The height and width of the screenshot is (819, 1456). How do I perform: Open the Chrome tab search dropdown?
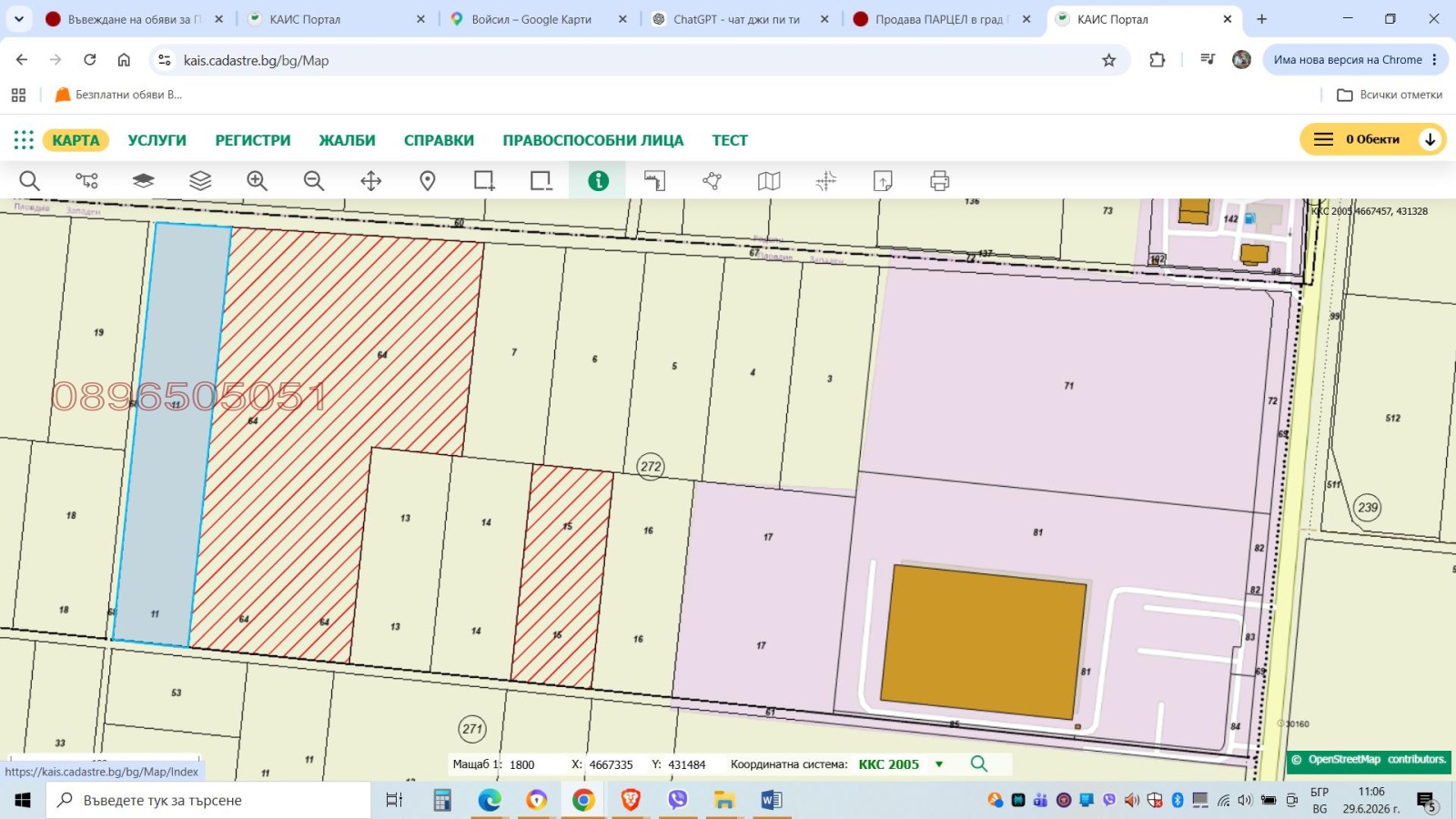click(x=18, y=19)
